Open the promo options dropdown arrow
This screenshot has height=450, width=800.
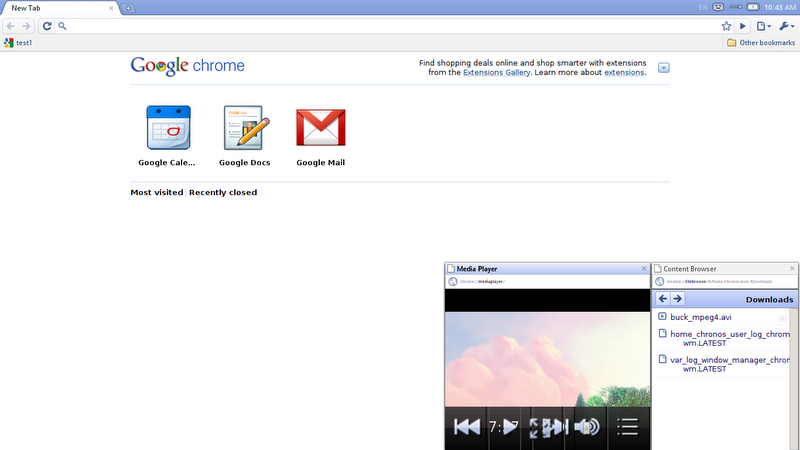663,68
